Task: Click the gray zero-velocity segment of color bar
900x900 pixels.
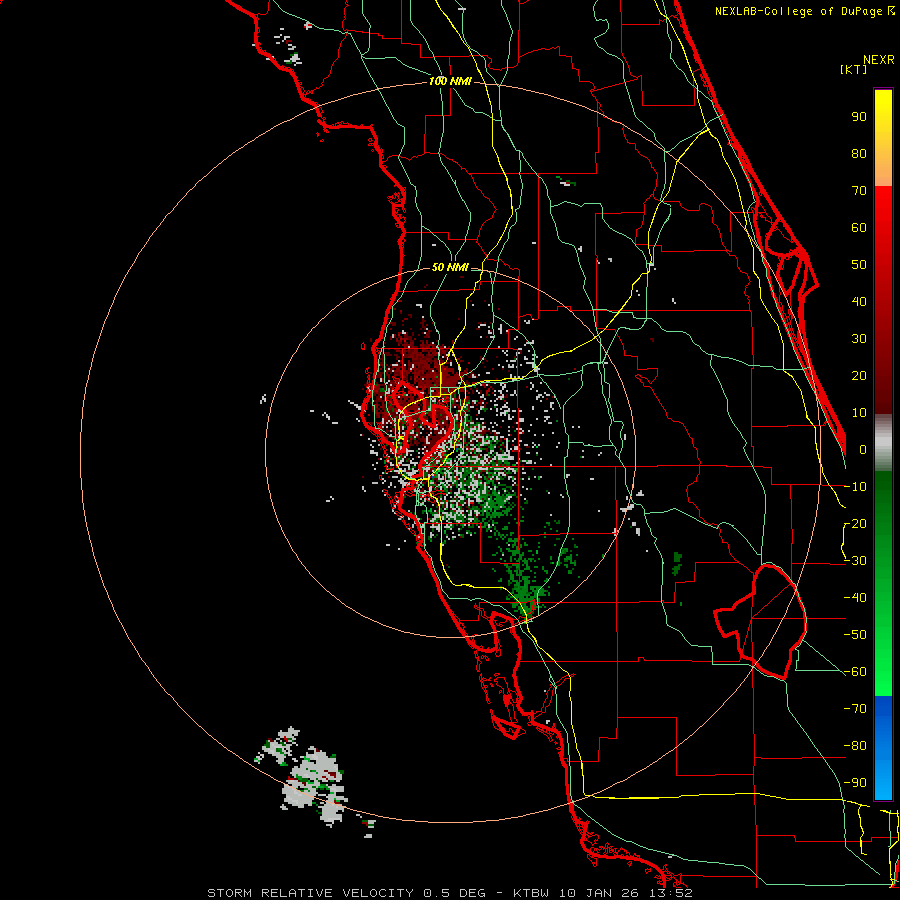Action: click(x=883, y=443)
